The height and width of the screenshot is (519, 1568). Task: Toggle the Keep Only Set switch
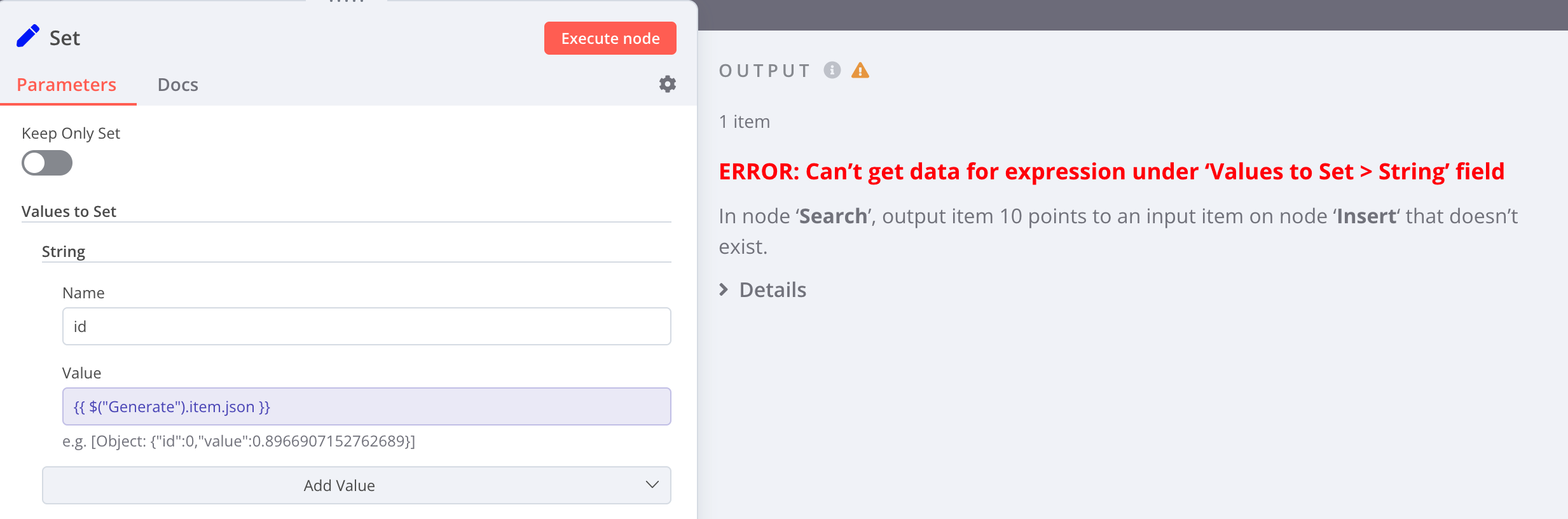click(47, 163)
